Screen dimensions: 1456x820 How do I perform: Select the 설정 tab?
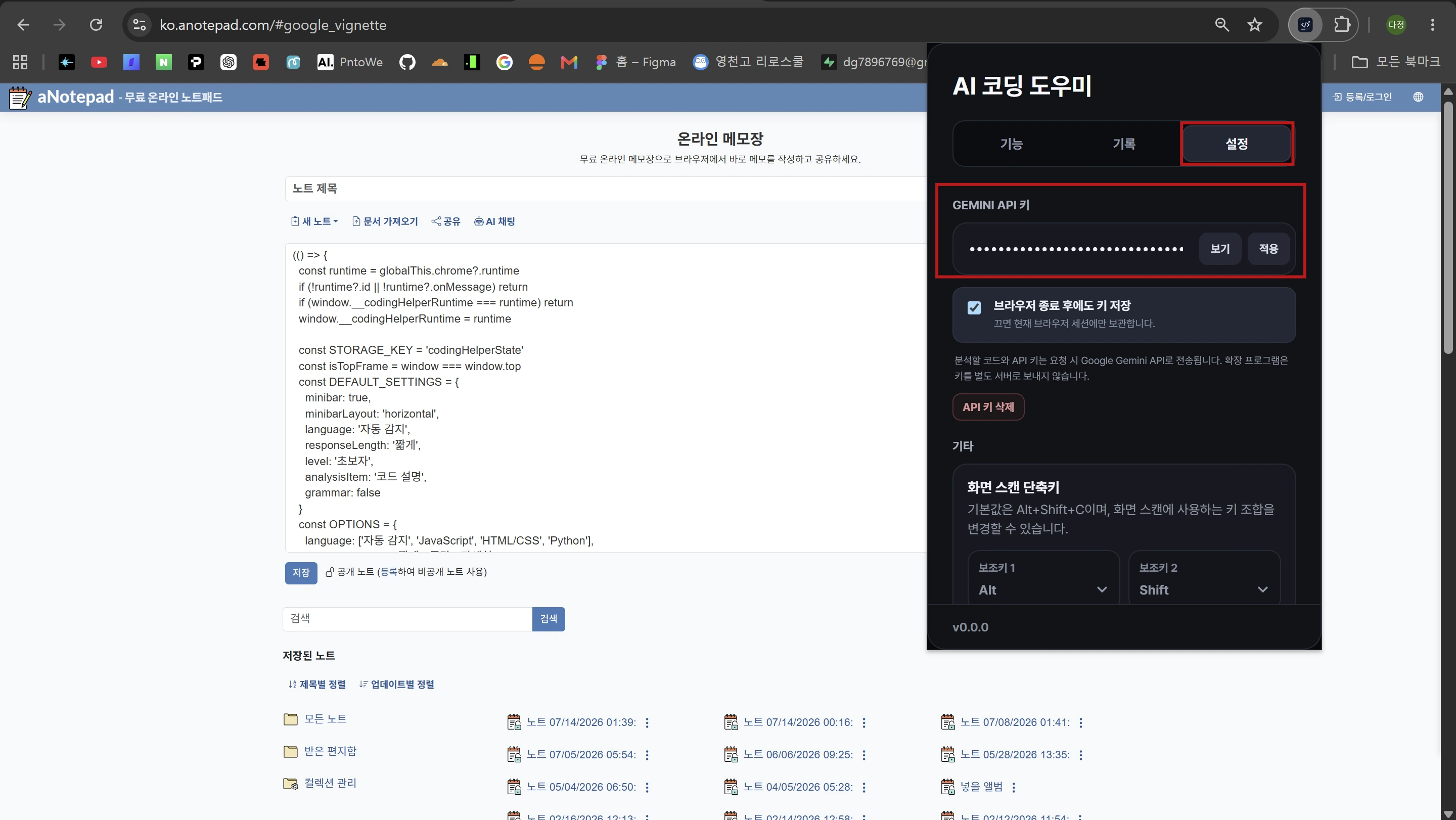[1236, 144]
